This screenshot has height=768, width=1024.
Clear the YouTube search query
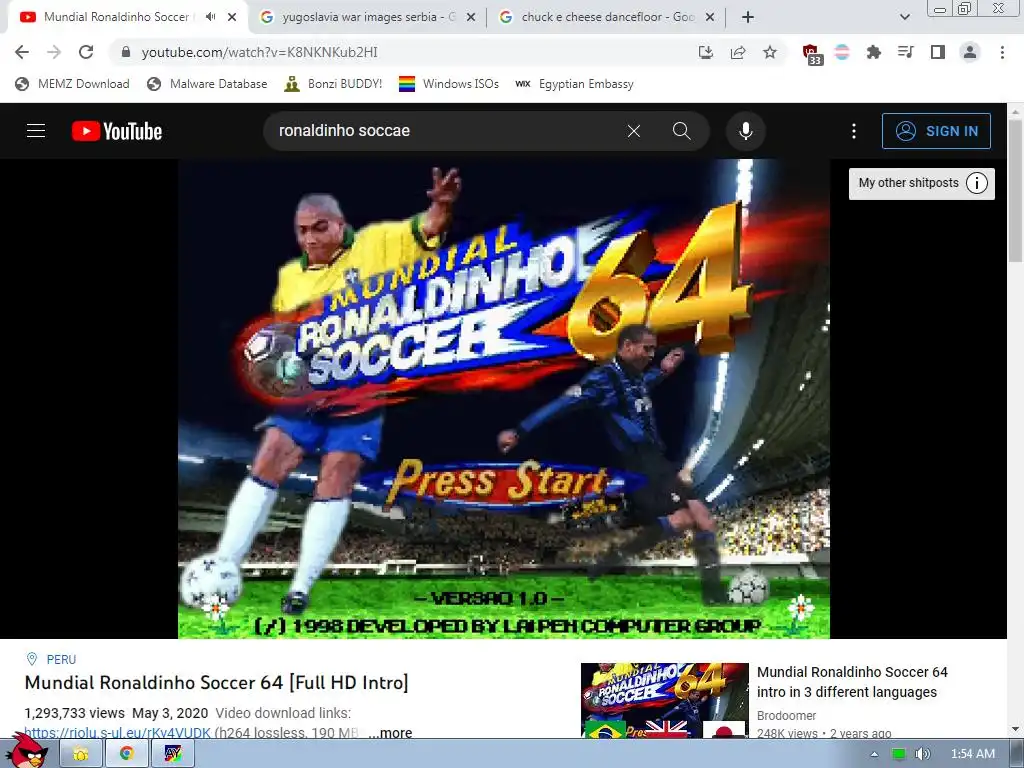point(633,131)
